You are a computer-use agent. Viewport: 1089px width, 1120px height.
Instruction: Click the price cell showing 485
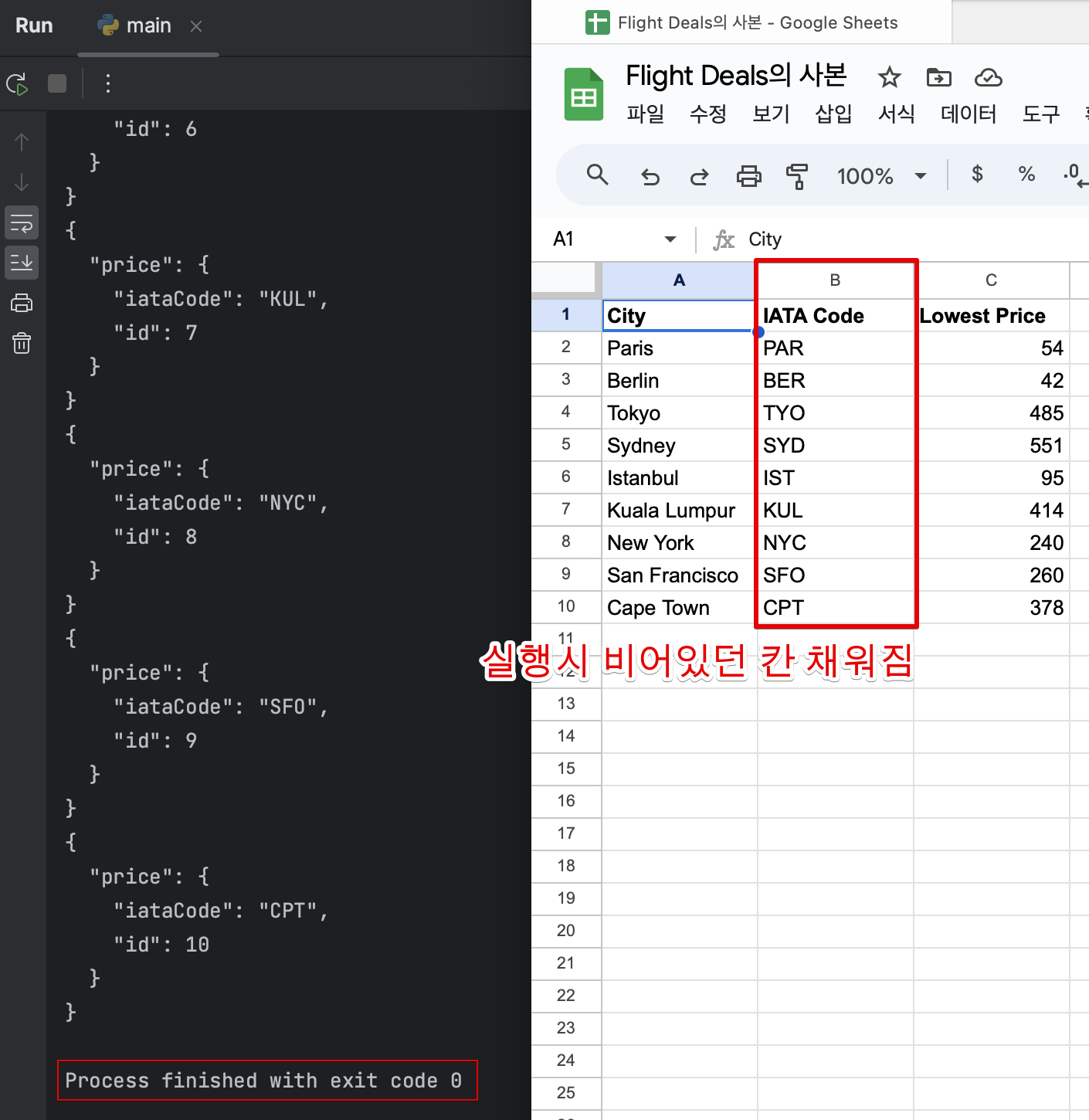[992, 413]
